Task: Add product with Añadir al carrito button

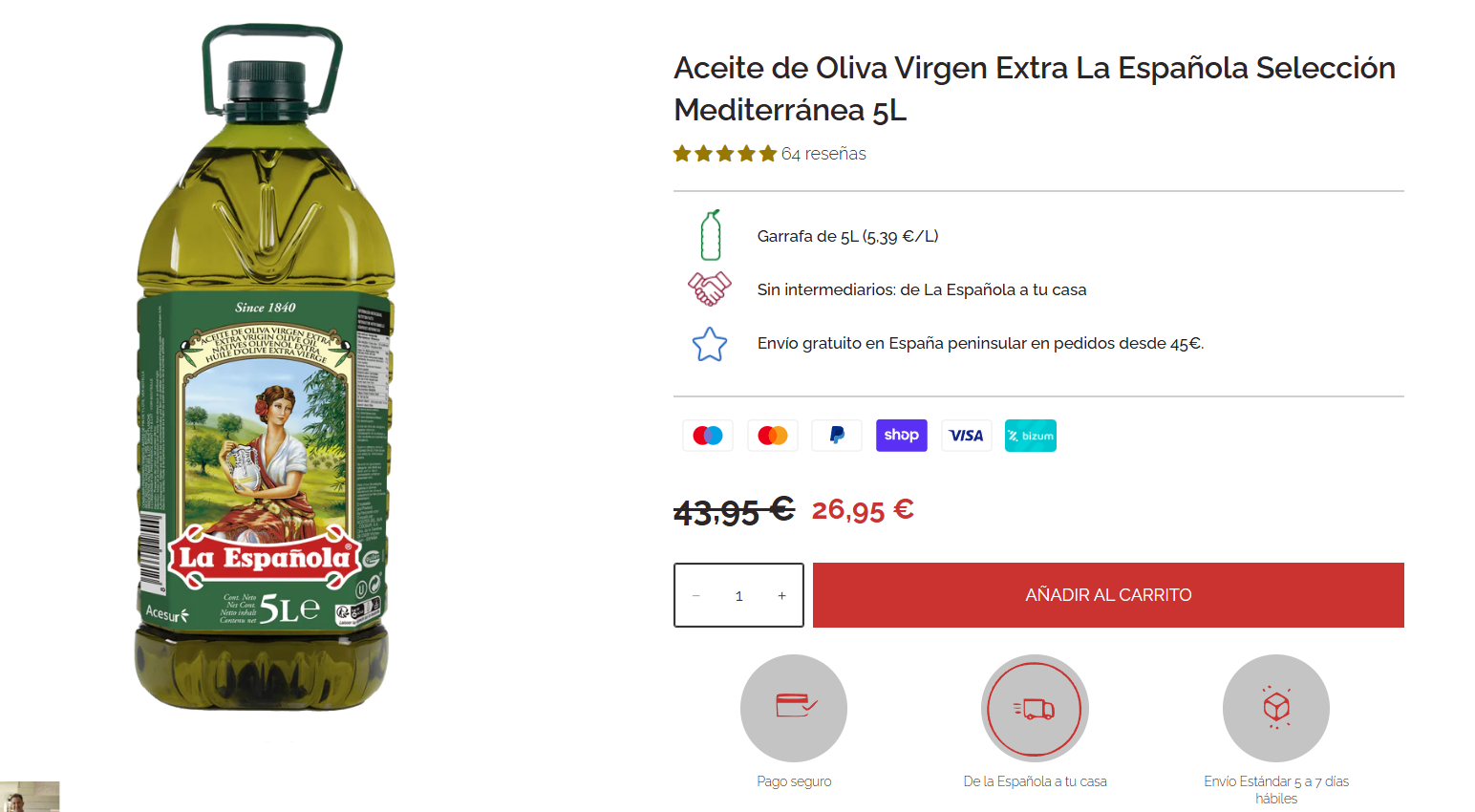Action: tap(1108, 595)
